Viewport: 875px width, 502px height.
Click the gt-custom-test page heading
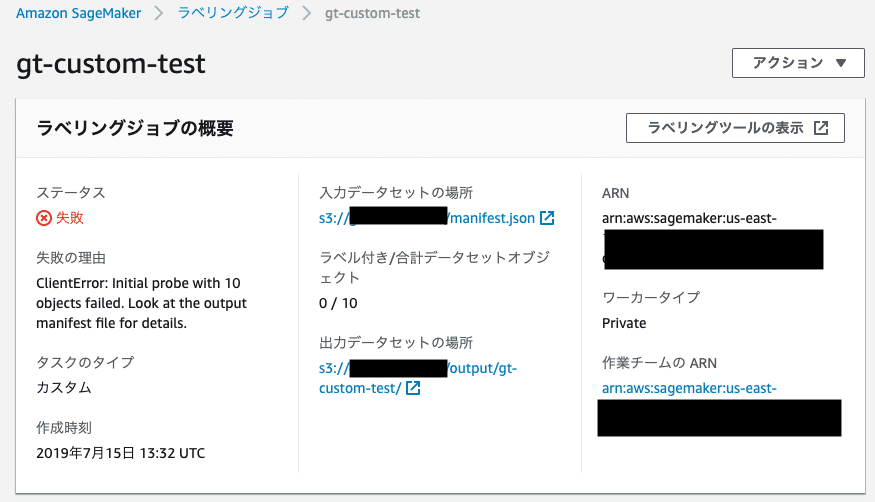point(110,64)
